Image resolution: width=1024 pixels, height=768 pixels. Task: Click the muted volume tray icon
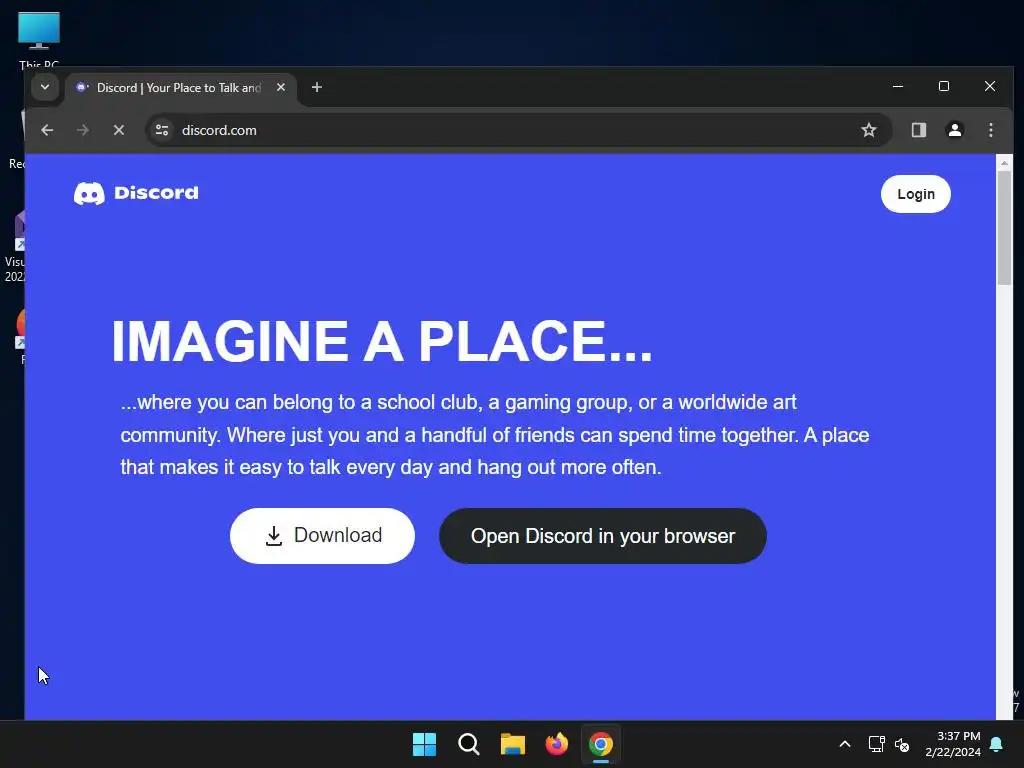coord(902,744)
